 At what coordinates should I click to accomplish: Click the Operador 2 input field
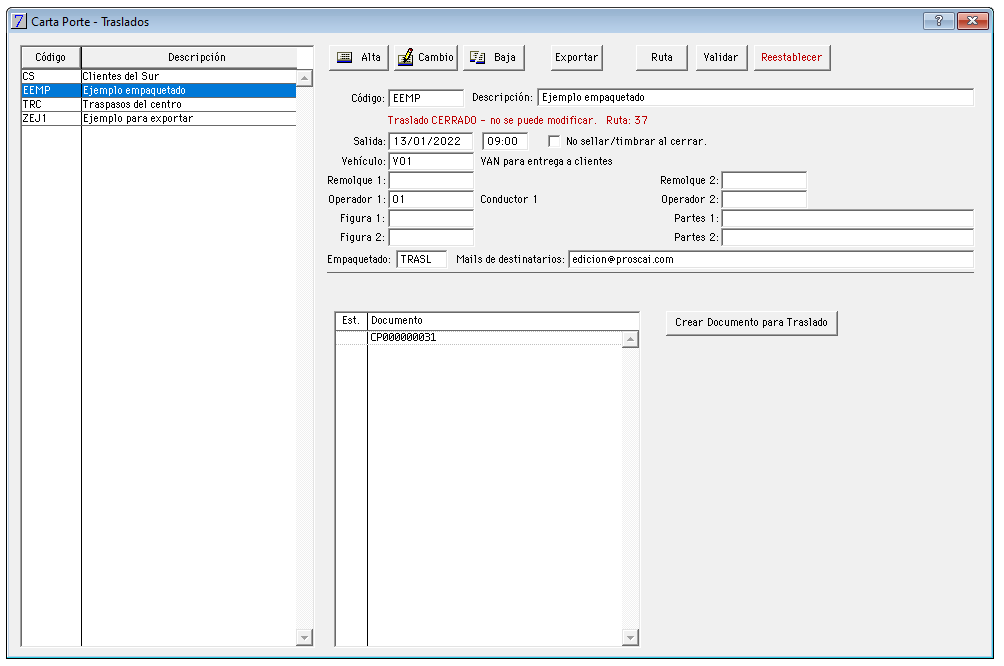pyautogui.click(x=764, y=199)
